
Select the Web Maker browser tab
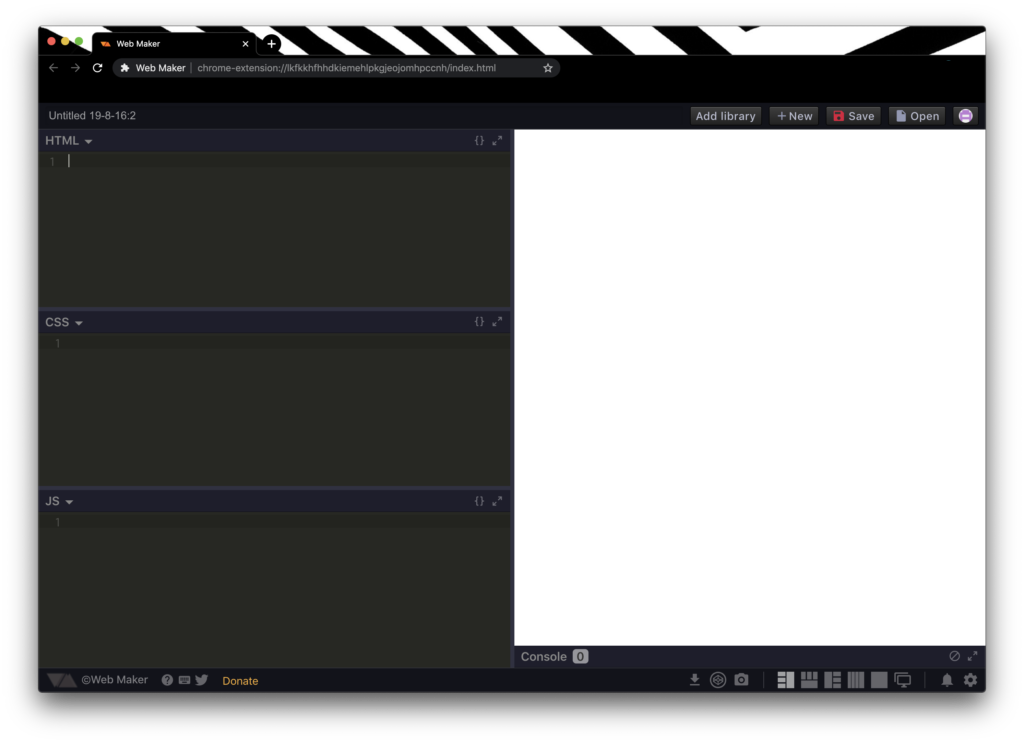pyautogui.click(x=174, y=44)
